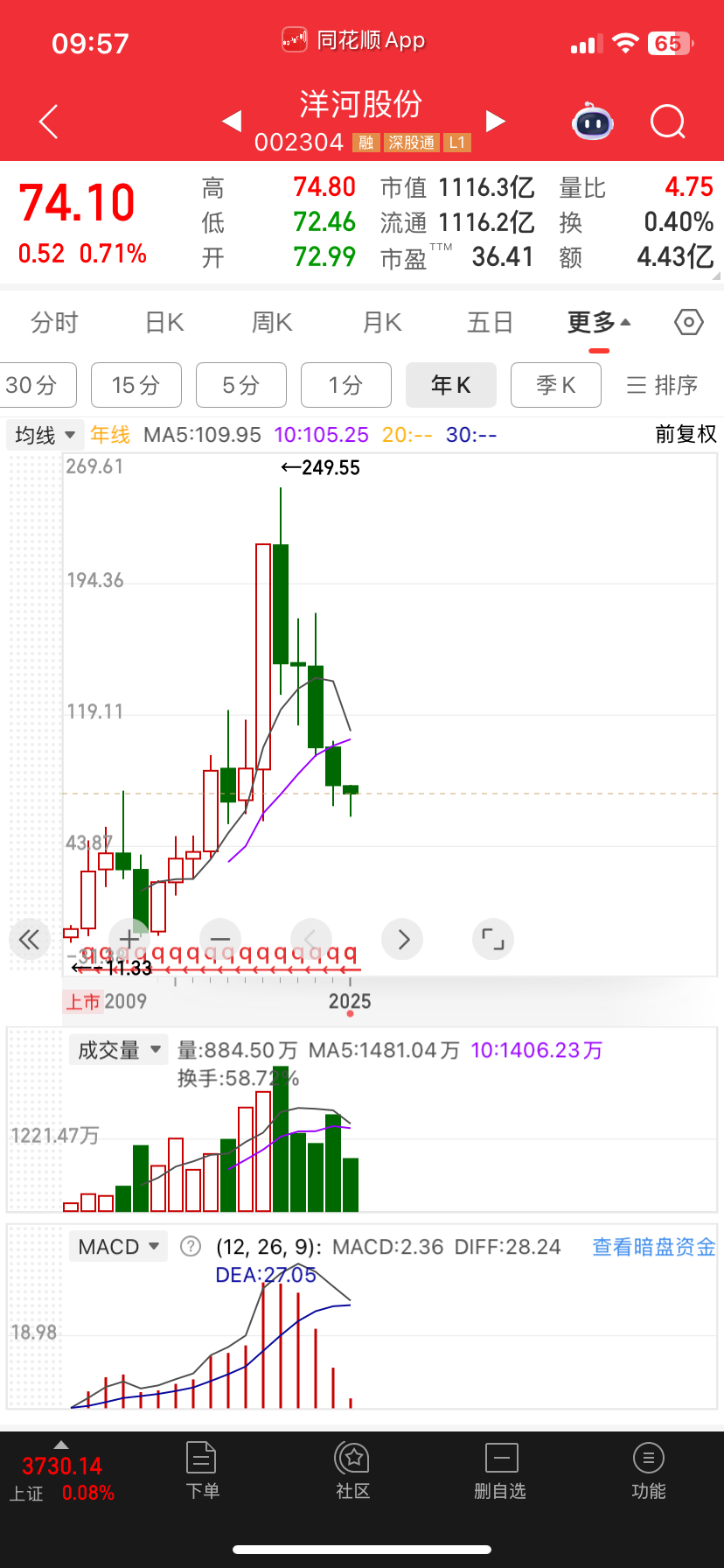Viewport: 724px width, 1568px height.
Task: Open 下单 order icon
Action: tap(201, 1471)
